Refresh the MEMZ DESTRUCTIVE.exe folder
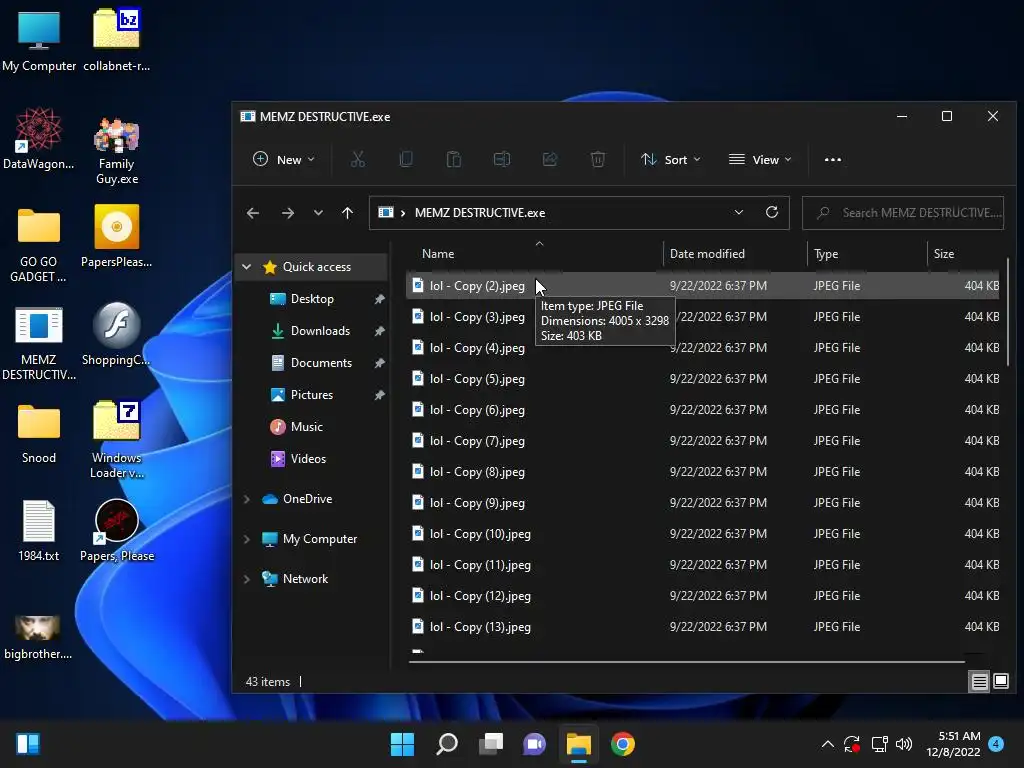 pos(772,212)
